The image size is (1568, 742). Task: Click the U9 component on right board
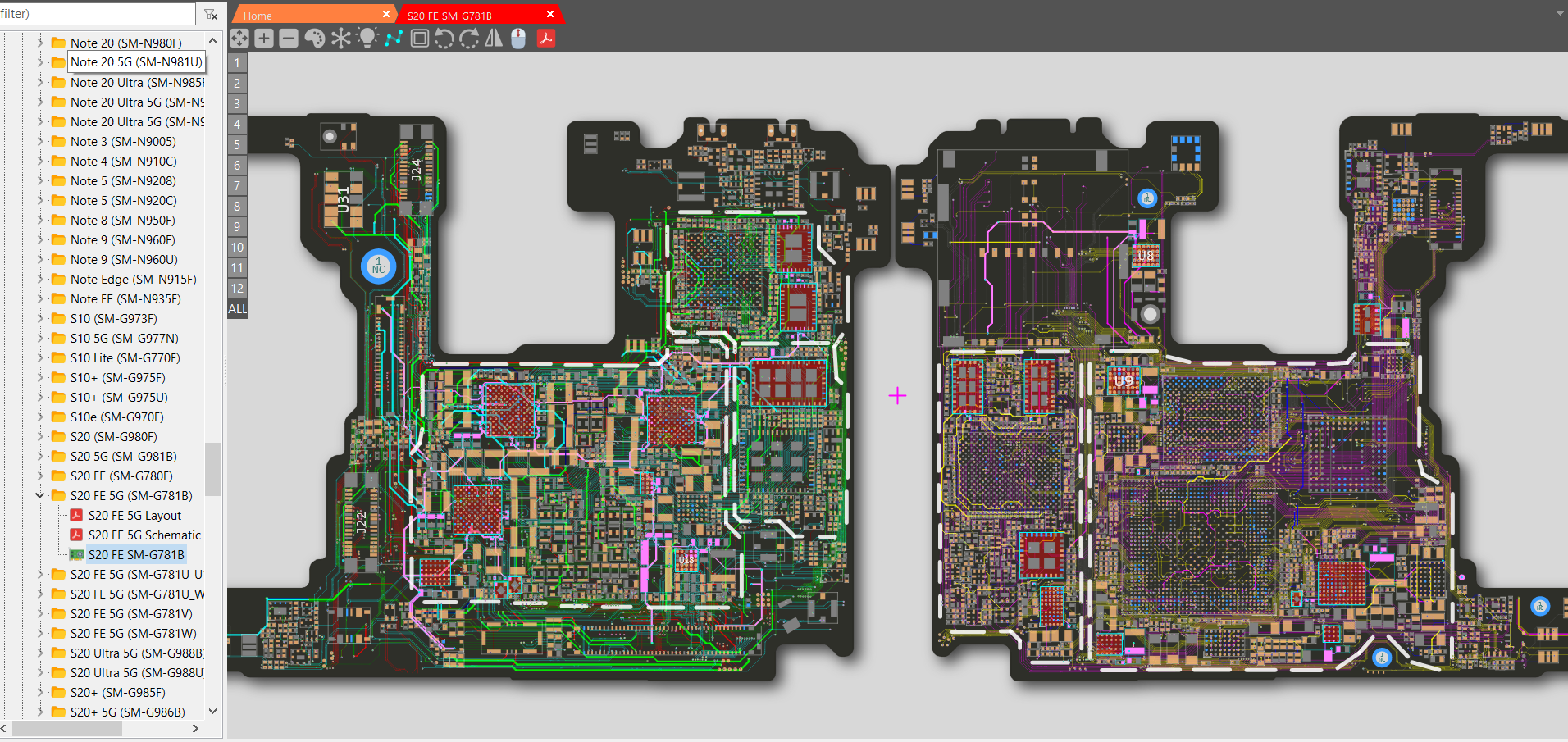tap(1124, 381)
